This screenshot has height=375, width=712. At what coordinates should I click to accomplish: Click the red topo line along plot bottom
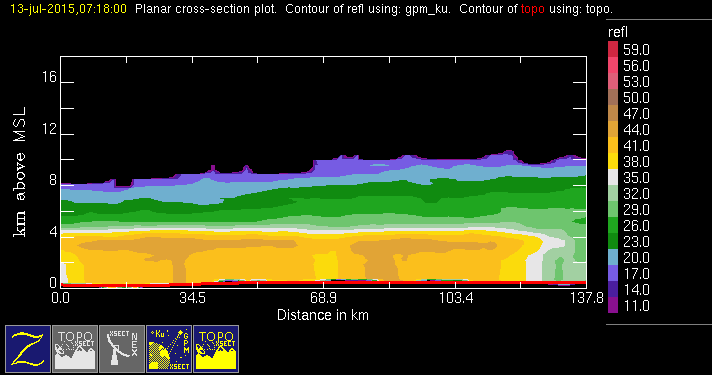pyautogui.click(x=323, y=283)
